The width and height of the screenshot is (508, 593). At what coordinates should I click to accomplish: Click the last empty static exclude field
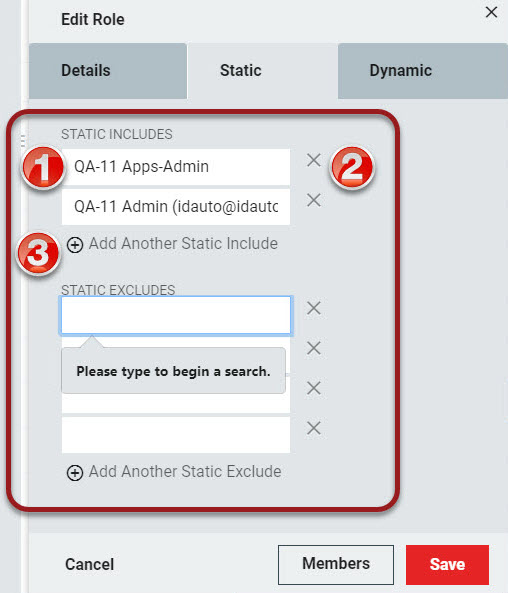[x=176, y=435]
